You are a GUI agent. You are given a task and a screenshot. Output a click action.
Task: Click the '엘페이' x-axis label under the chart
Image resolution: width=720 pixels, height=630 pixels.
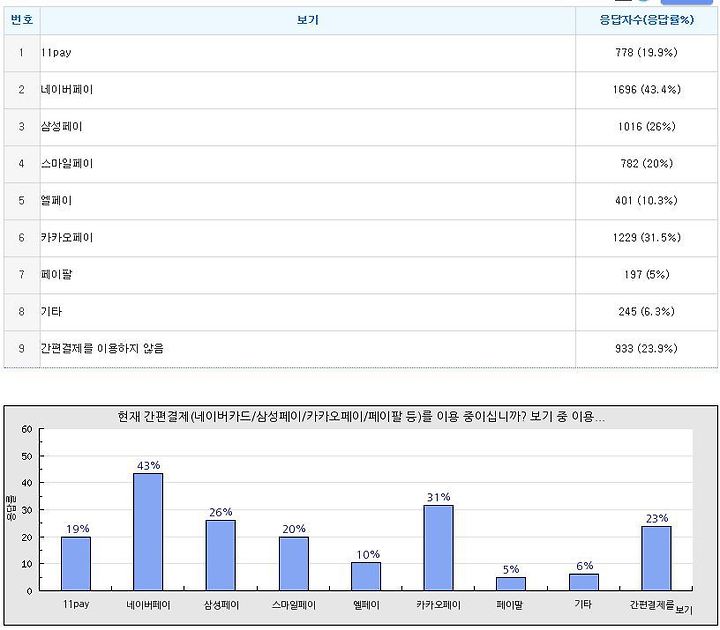pos(366,605)
